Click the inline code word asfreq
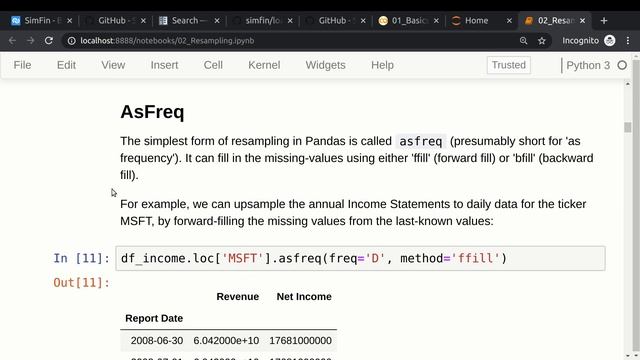This screenshot has height=360, width=640. pos(421,141)
